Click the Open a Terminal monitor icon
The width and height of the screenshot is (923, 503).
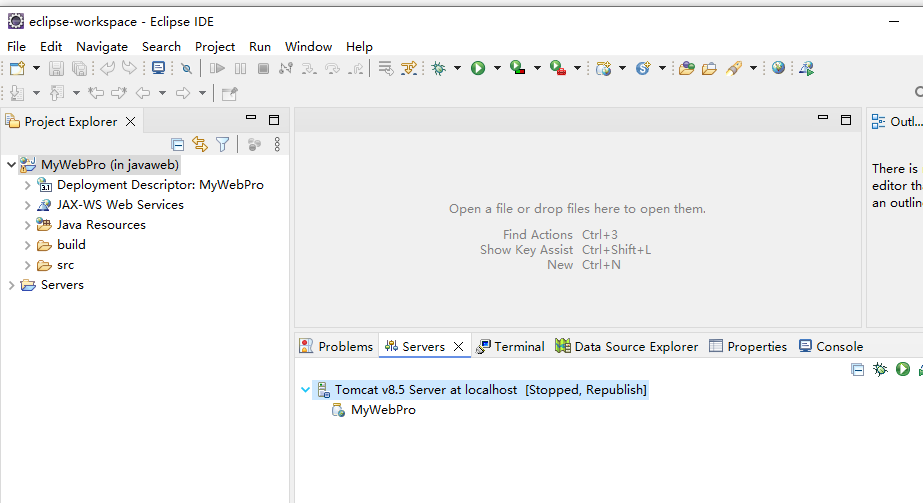coord(158,68)
